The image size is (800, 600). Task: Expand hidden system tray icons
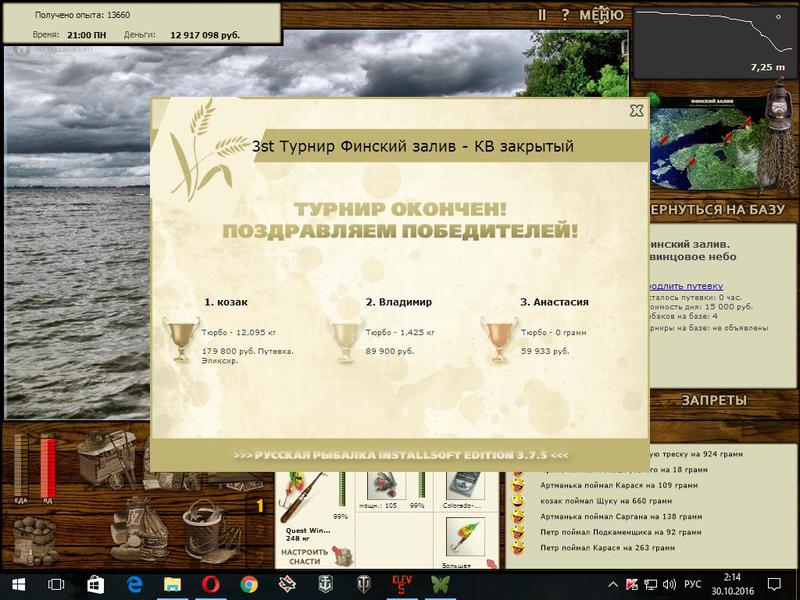(613, 585)
